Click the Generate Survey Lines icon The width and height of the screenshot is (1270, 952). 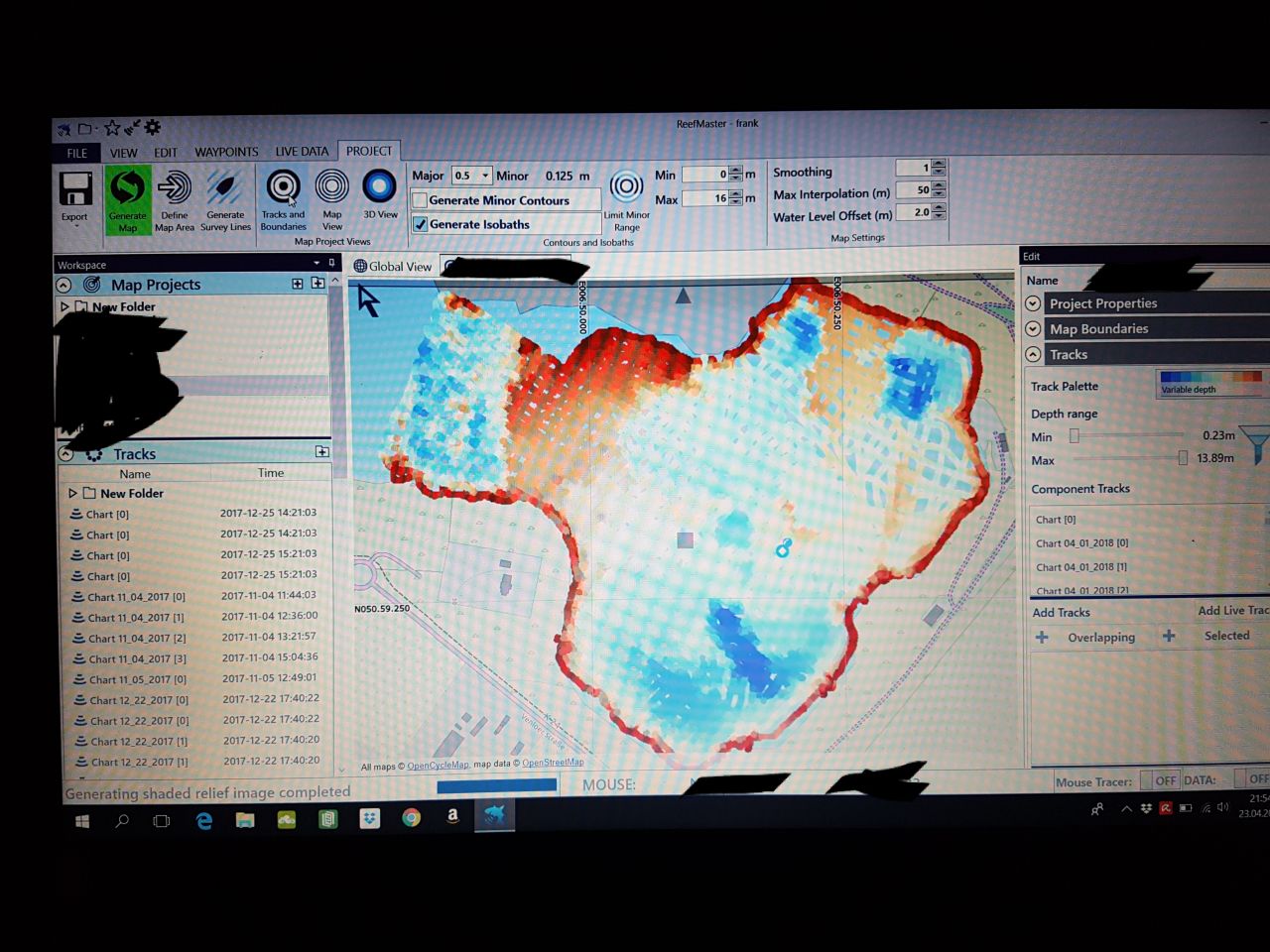pyautogui.click(x=225, y=189)
